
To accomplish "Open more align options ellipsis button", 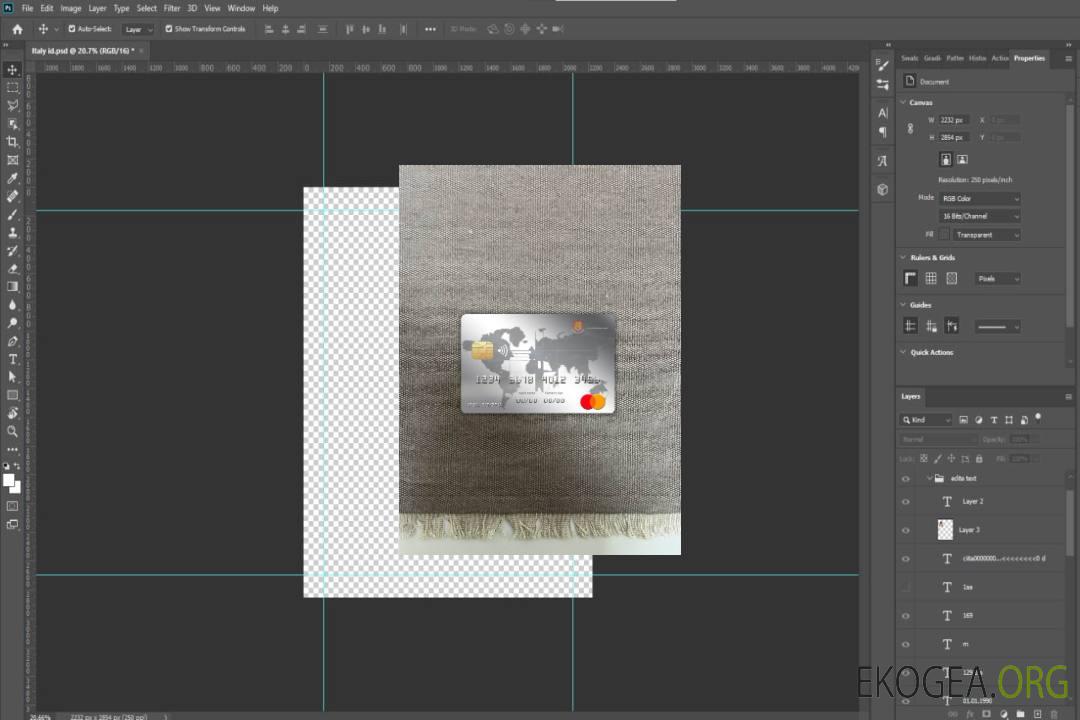I will pyautogui.click(x=430, y=29).
